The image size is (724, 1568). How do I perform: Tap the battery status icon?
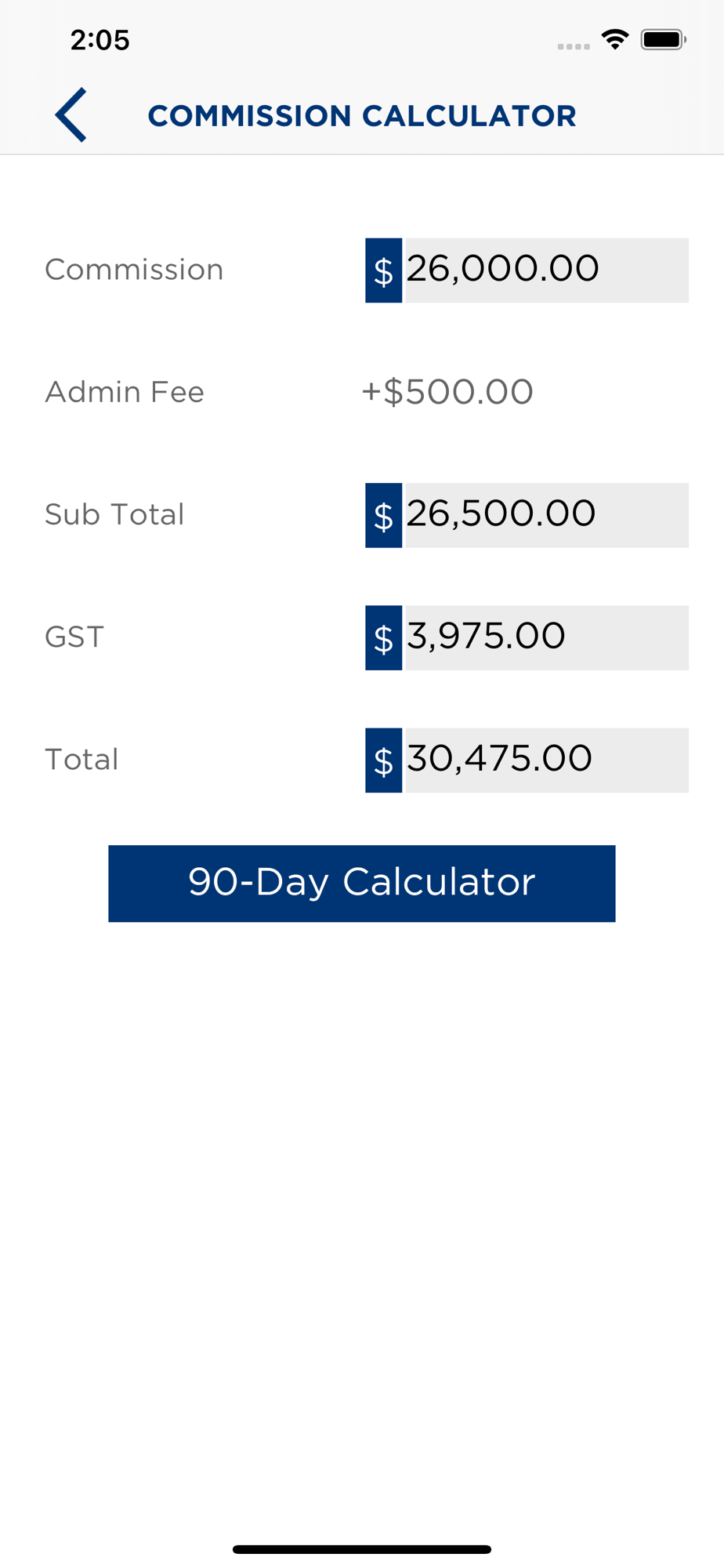click(663, 39)
